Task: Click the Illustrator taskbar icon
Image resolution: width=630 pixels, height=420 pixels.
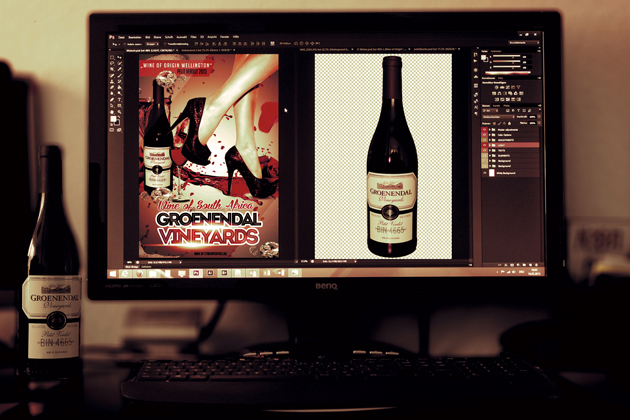Action: [x=210, y=273]
